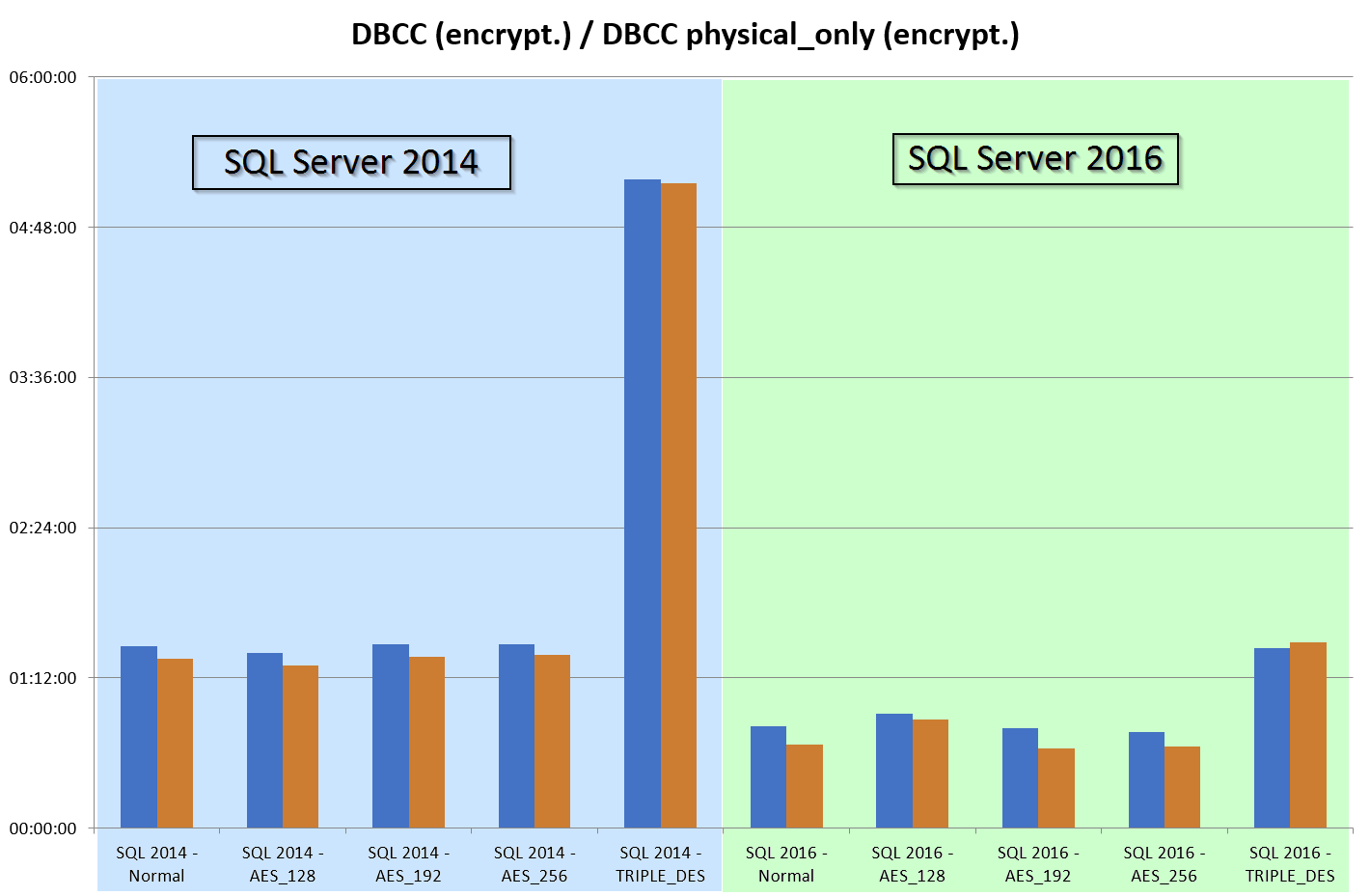Screen dimensions: 1370x896
Task: Click the orange bar for SQL 2014 AES_192
Action: (x=427, y=743)
